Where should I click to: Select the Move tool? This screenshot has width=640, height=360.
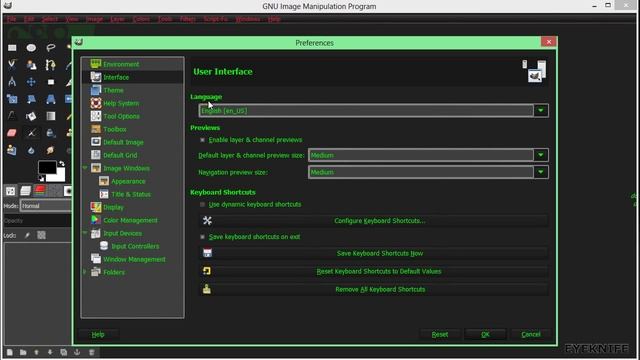coord(31,82)
